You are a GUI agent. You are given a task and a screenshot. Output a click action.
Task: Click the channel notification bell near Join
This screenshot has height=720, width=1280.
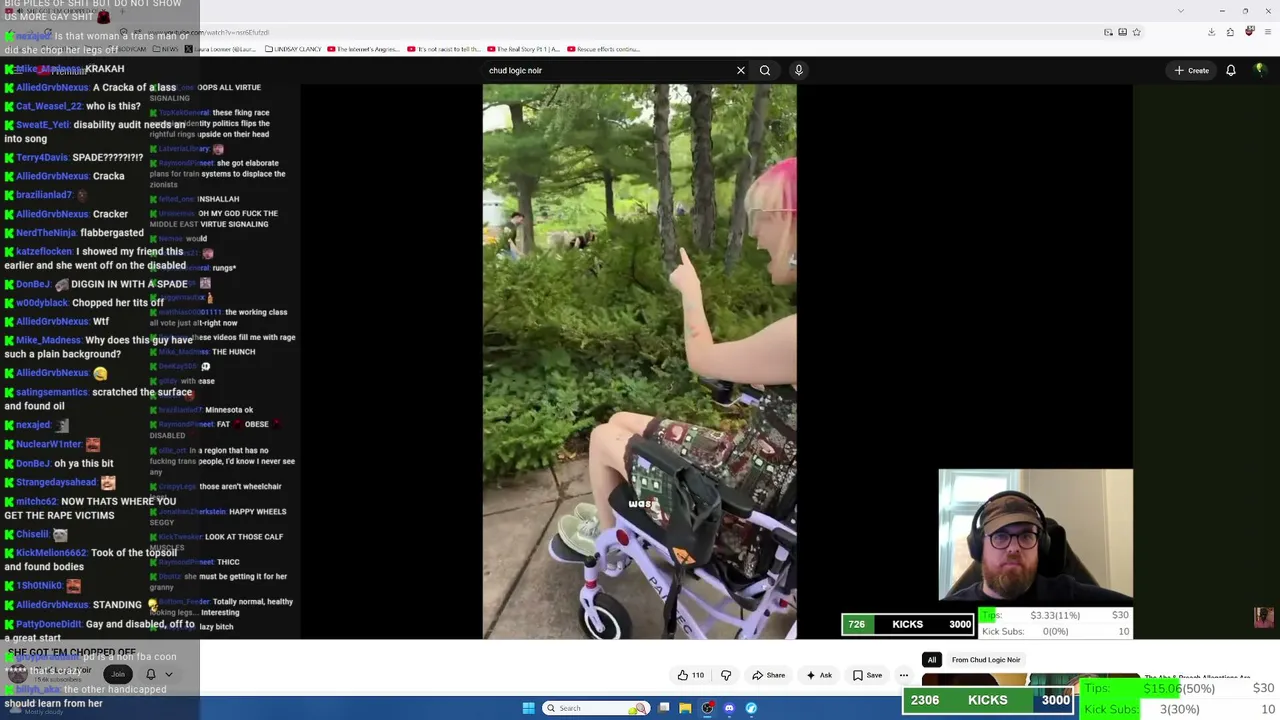point(151,674)
